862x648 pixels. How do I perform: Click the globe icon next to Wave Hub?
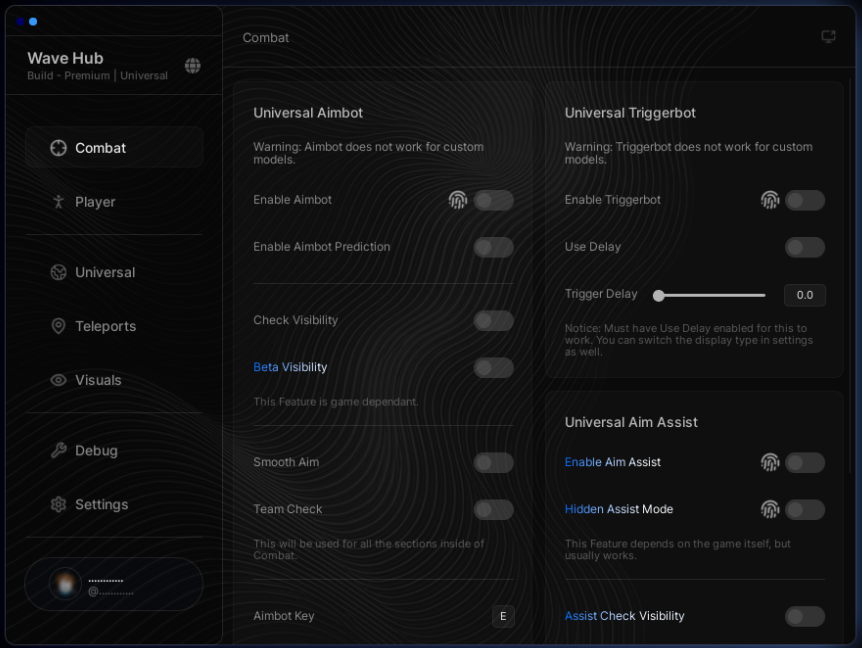coord(193,64)
